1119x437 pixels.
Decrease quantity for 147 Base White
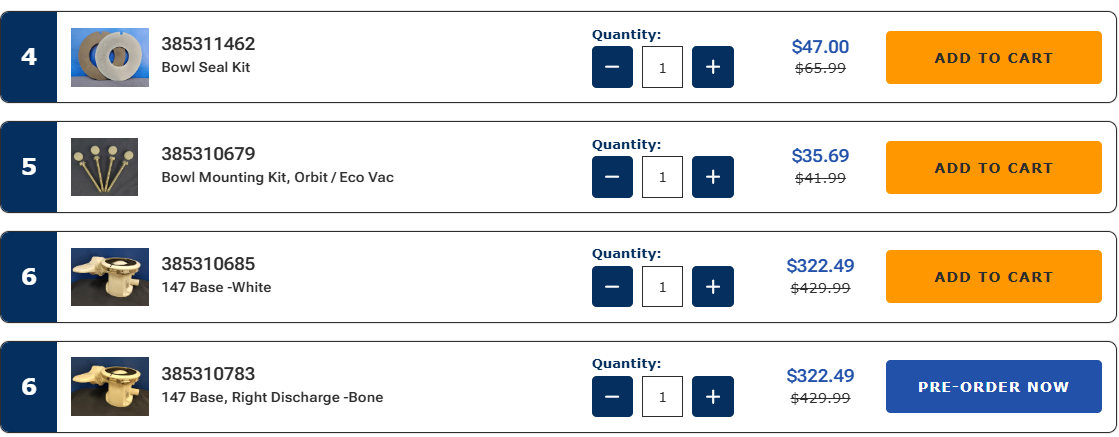coord(612,287)
